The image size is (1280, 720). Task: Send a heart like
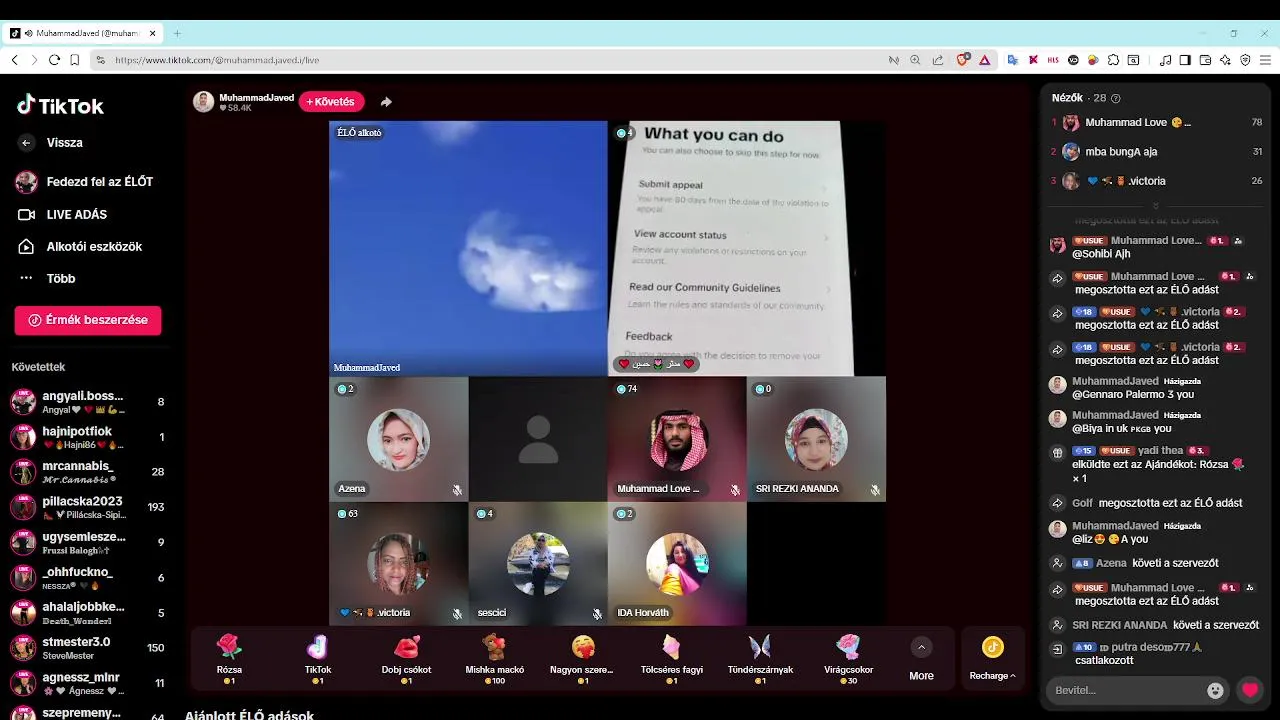point(1250,690)
